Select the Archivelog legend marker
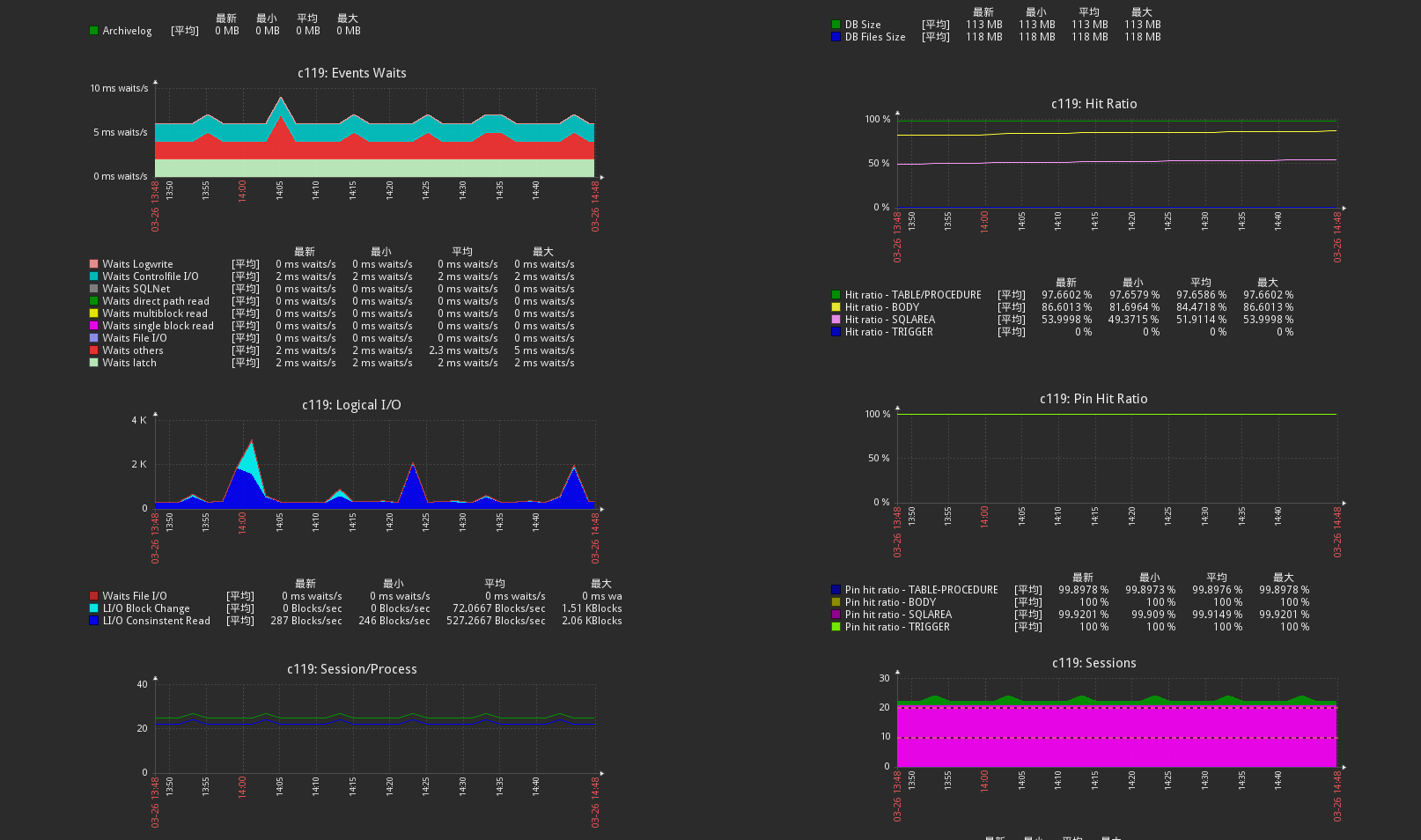Image resolution: width=1421 pixels, height=840 pixels. [93, 30]
